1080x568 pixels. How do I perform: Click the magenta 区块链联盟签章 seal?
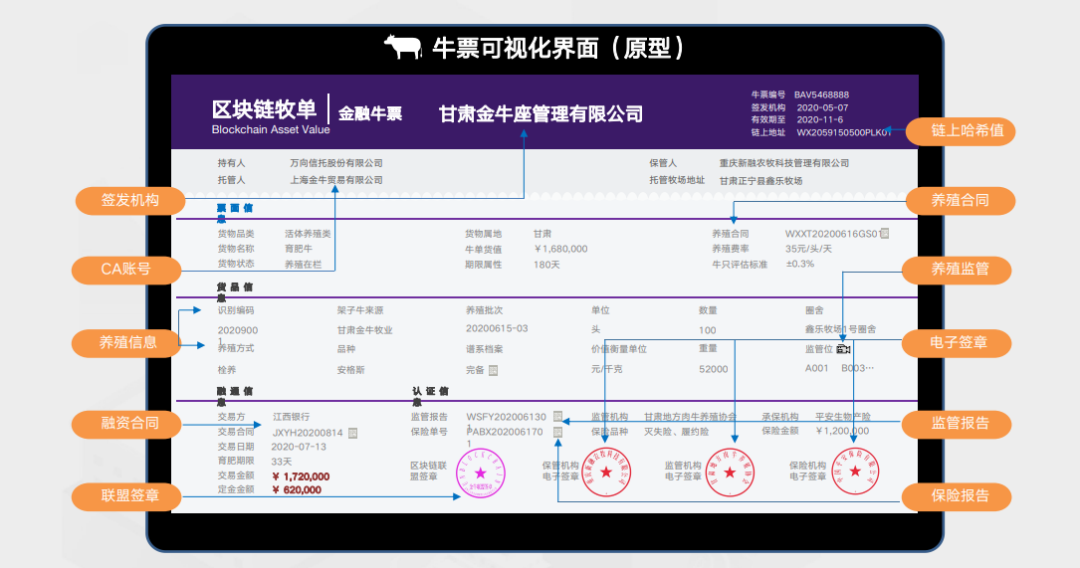click(x=481, y=473)
